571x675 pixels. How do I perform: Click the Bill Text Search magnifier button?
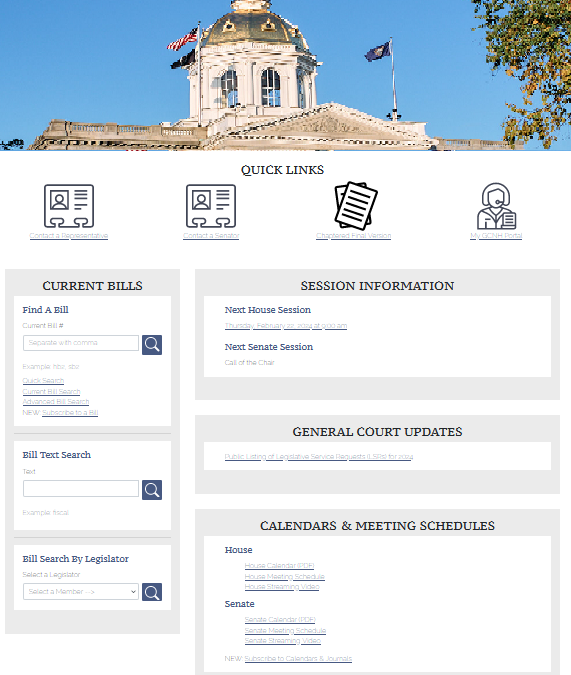[152, 490]
